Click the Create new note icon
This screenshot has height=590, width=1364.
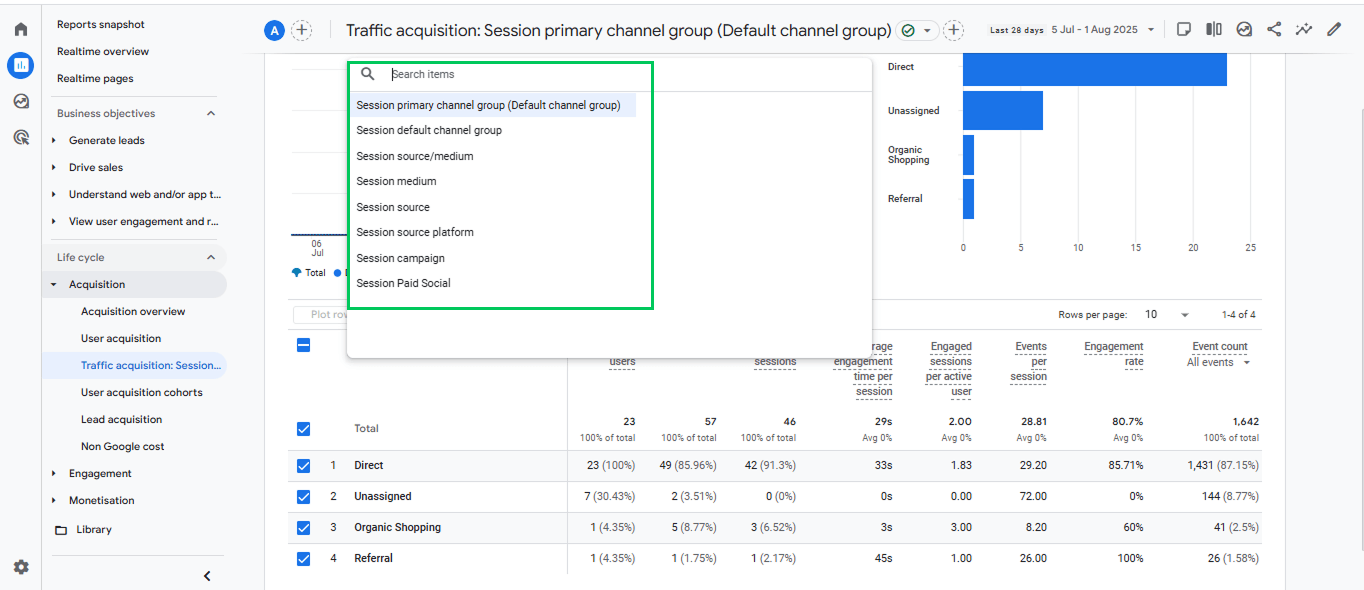pyautogui.click(x=1184, y=29)
